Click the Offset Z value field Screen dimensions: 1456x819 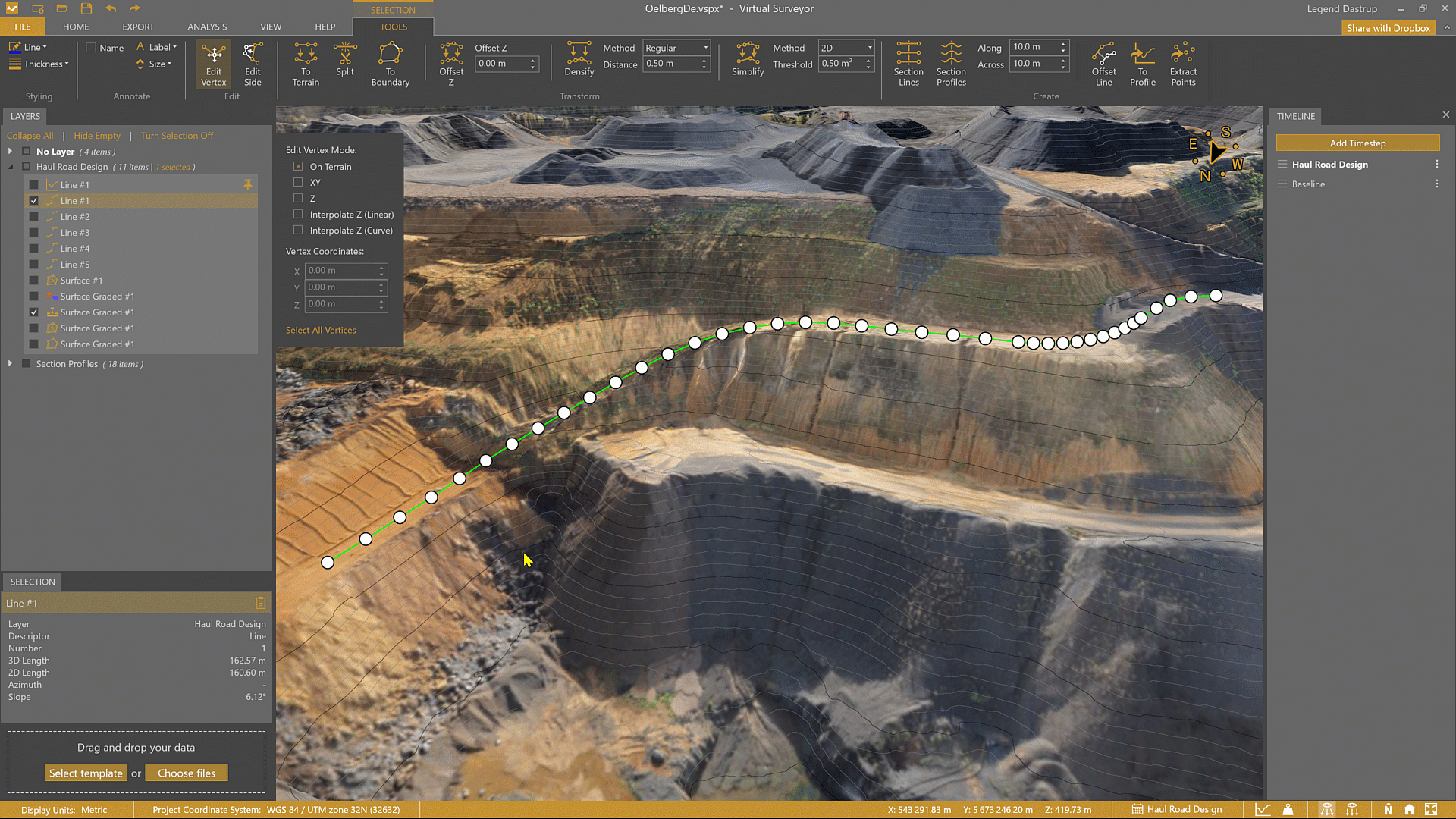click(x=502, y=64)
